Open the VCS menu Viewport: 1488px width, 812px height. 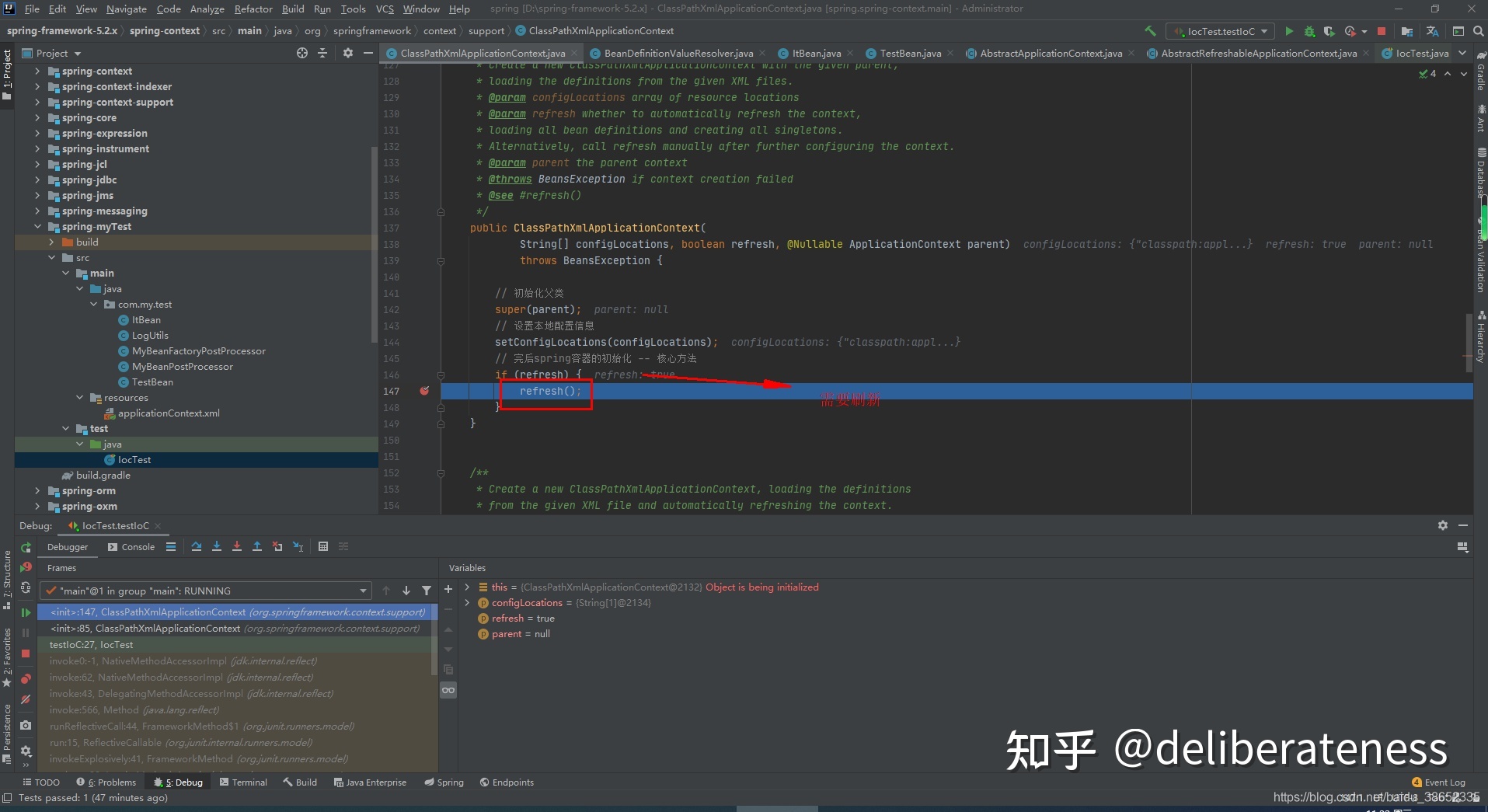(x=385, y=9)
